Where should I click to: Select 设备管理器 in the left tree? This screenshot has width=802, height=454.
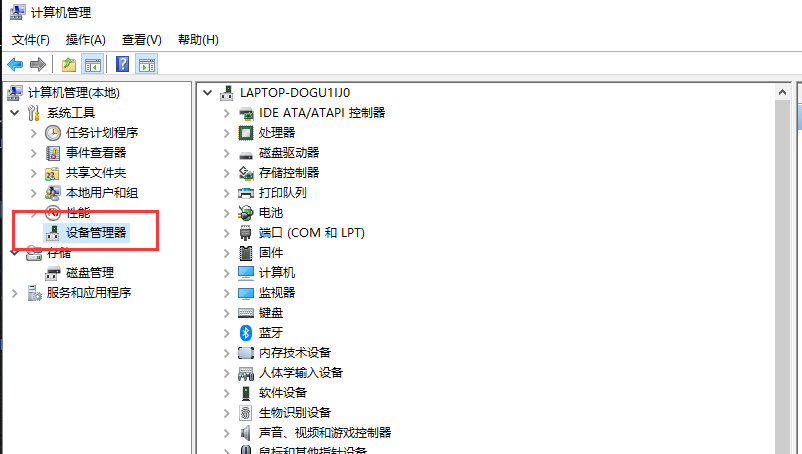tap(96, 233)
